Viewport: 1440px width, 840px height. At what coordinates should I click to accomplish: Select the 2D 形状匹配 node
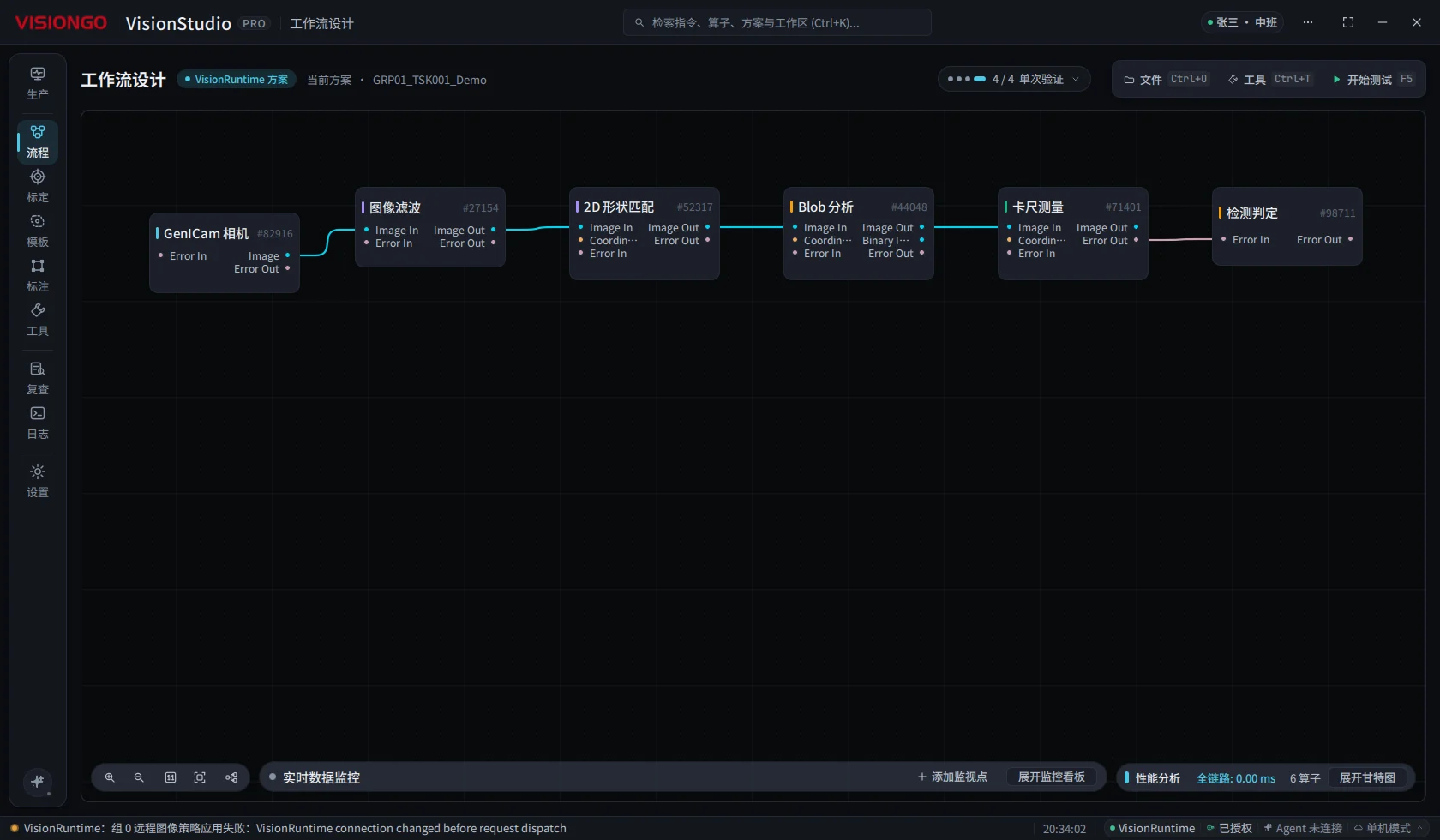point(645,233)
